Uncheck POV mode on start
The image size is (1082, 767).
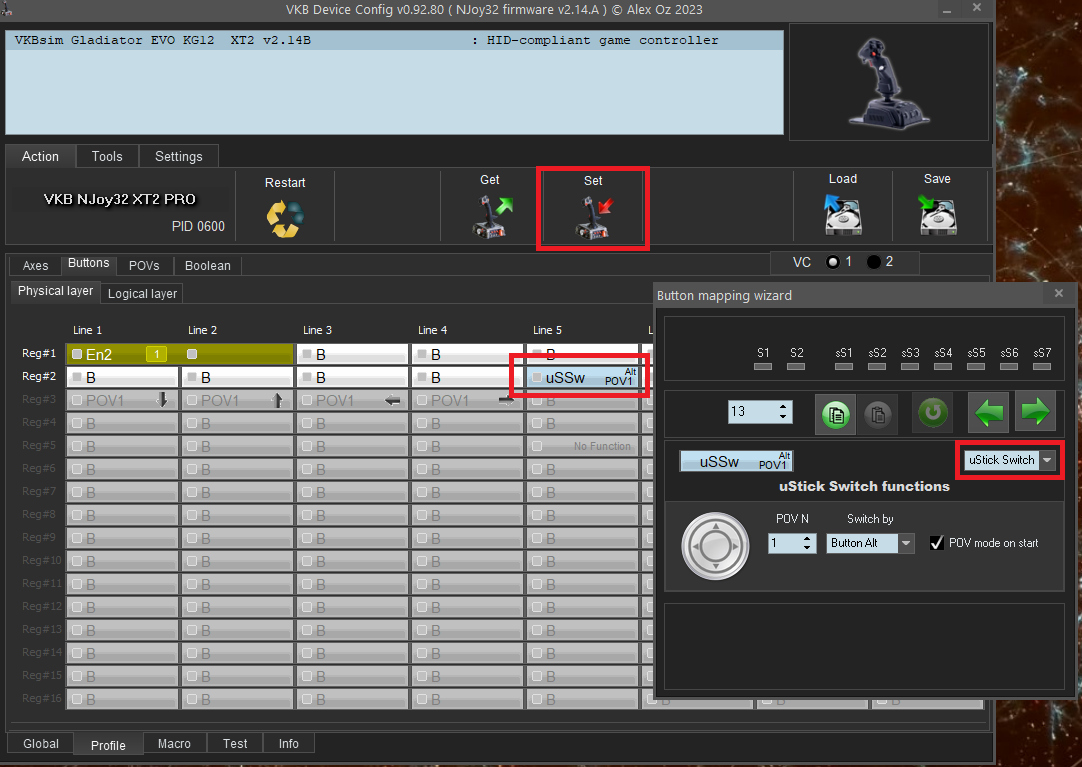coord(937,543)
